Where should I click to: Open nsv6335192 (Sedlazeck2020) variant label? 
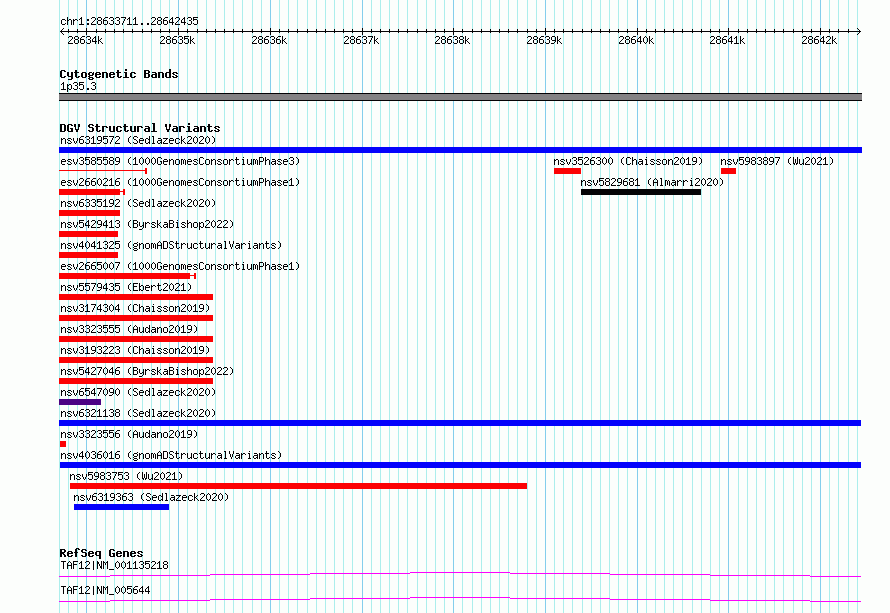point(138,203)
